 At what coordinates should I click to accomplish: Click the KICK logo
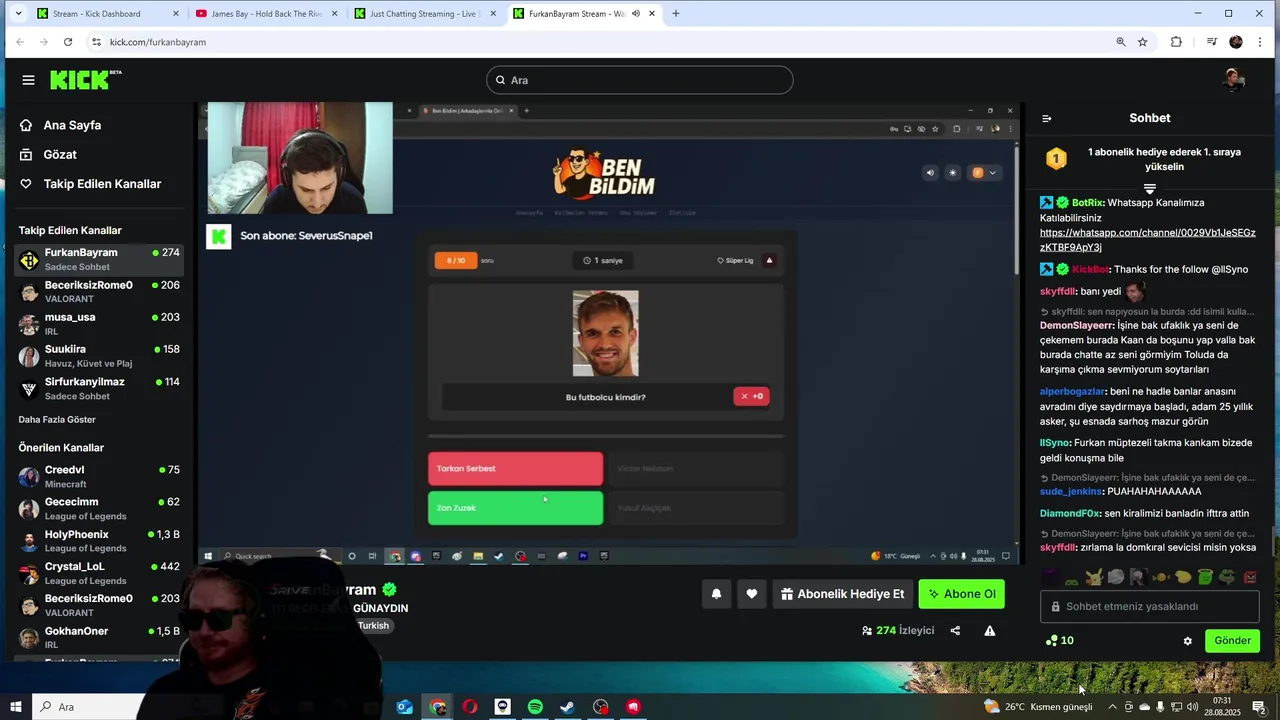point(86,80)
